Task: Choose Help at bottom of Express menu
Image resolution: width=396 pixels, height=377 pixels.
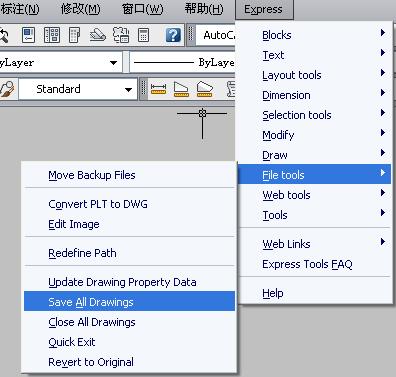Action: [314, 293]
